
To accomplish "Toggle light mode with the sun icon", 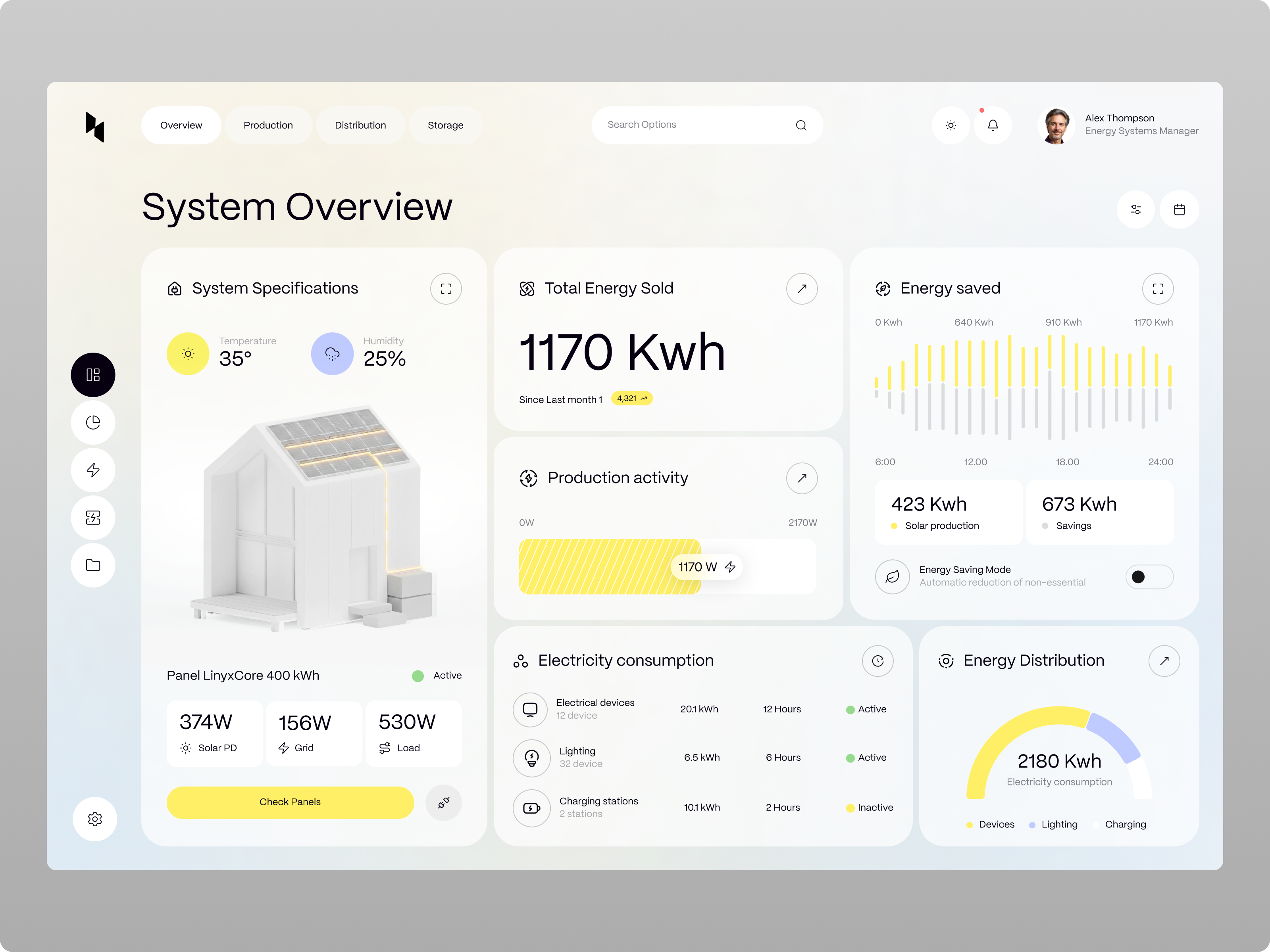I will (x=951, y=125).
